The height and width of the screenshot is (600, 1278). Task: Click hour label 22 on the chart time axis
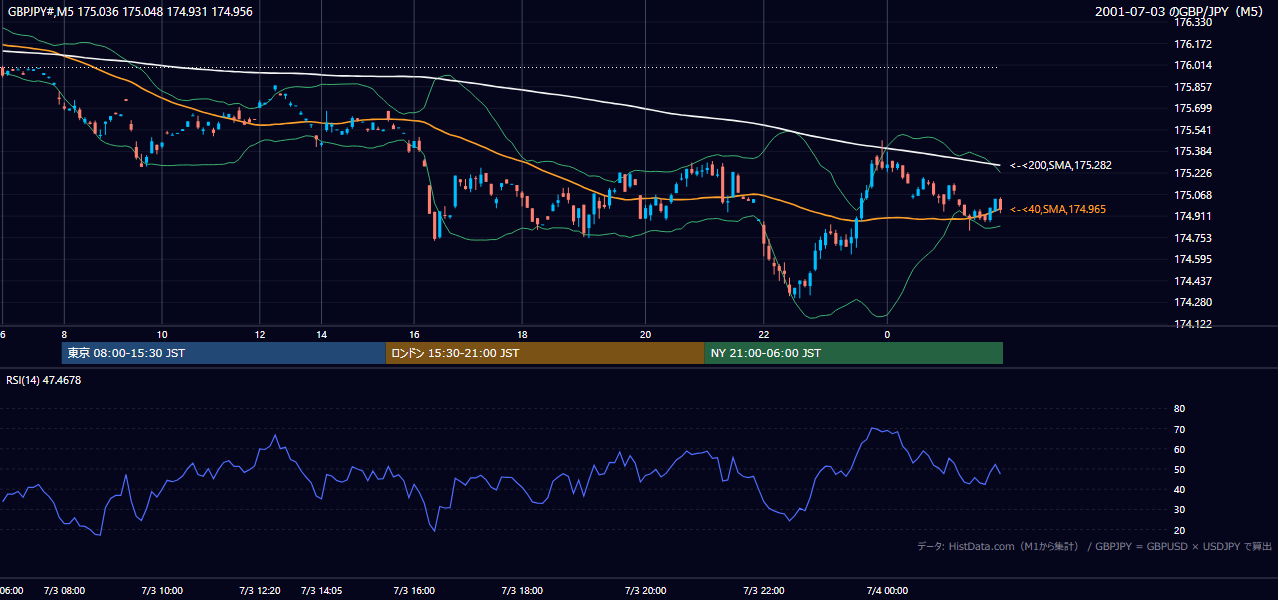point(763,334)
